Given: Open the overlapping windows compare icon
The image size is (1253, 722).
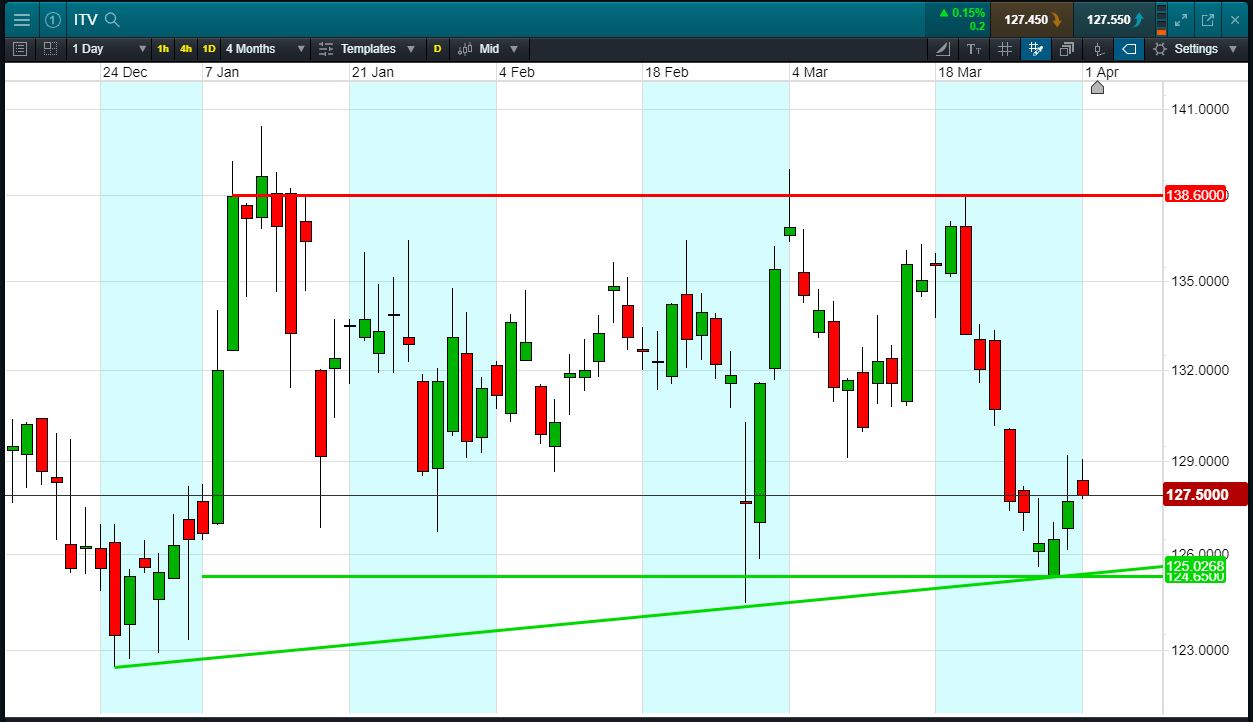Looking at the screenshot, I should (x=1067, y=48).
